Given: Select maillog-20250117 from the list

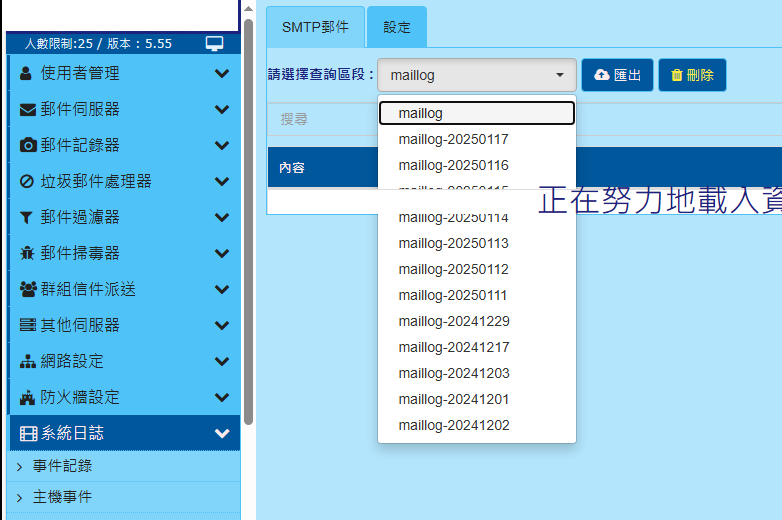Looking at the screenshot, I should (x=453, y=139).
